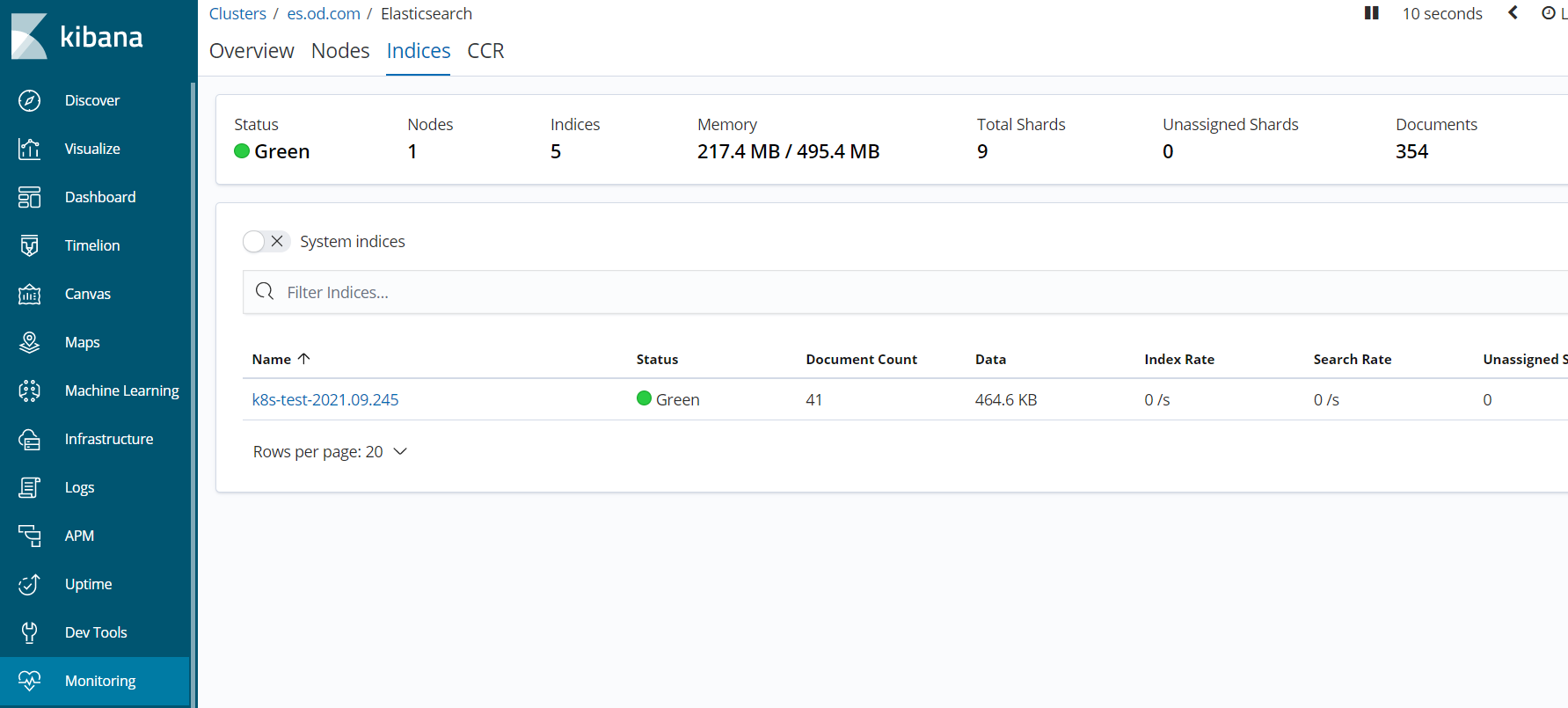Viewport: 1568px width, 708px height.
Task: Click in Filter Indices search field
Action: (906, 292)
